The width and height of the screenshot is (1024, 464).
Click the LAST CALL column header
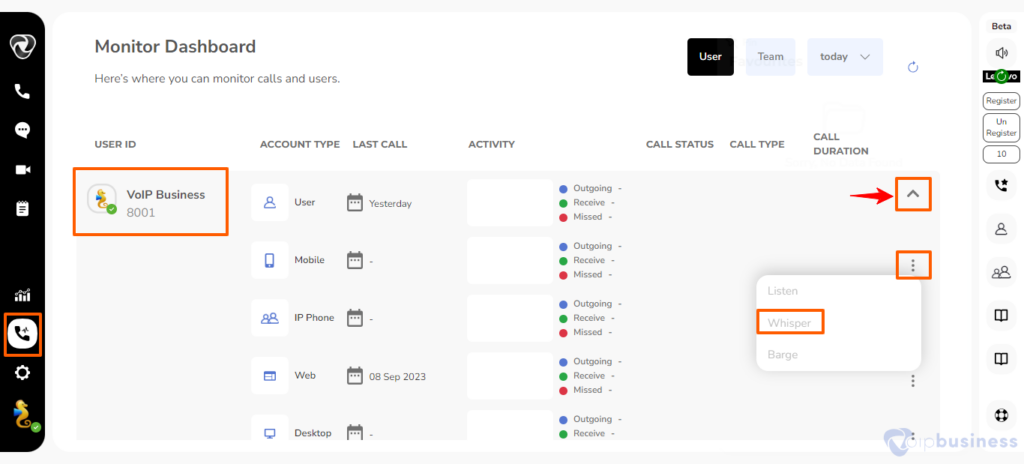pyautogui.click(x=379, y=144)
